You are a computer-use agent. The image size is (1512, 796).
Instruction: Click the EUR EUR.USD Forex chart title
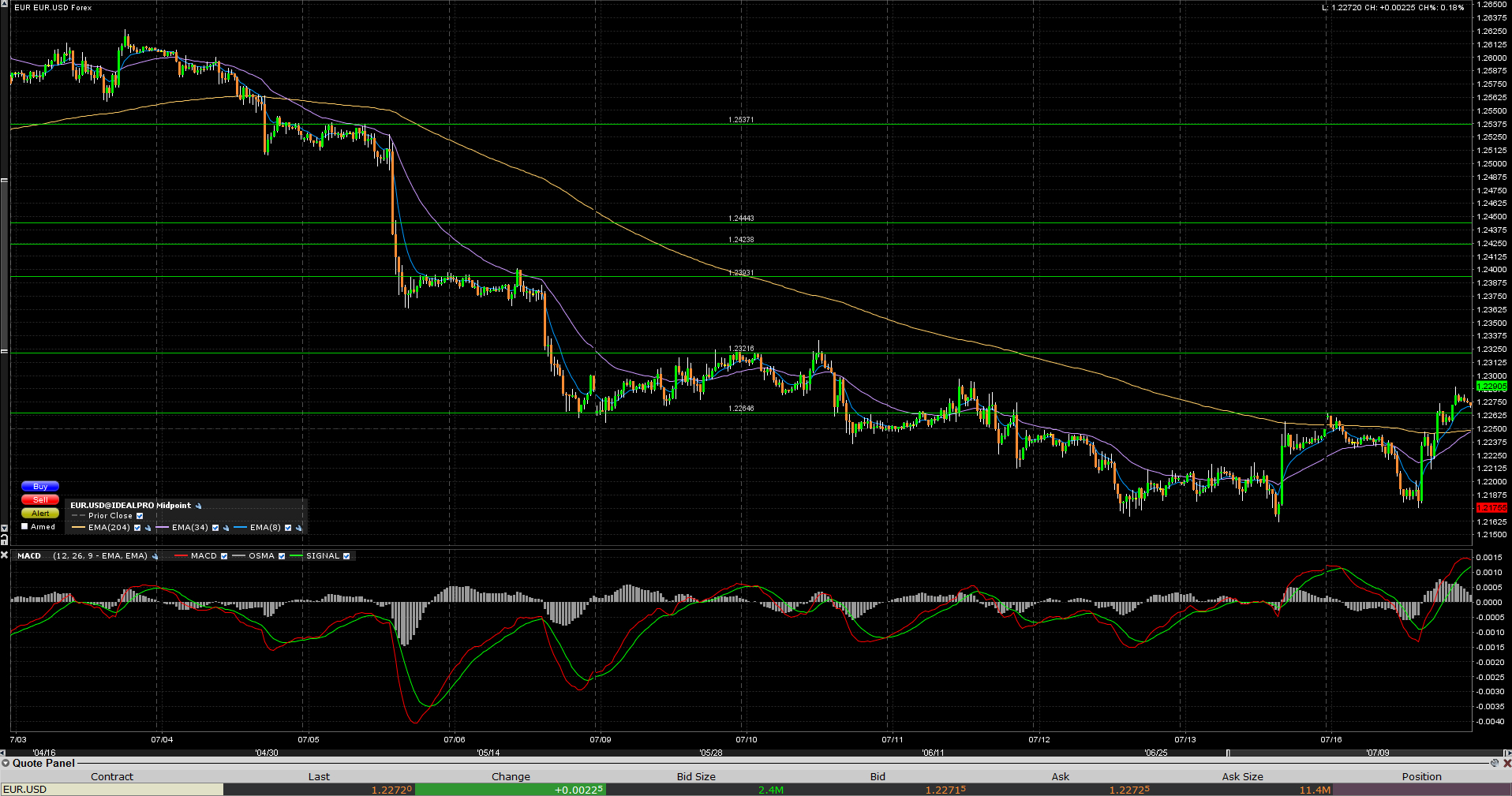pos(53,8)
